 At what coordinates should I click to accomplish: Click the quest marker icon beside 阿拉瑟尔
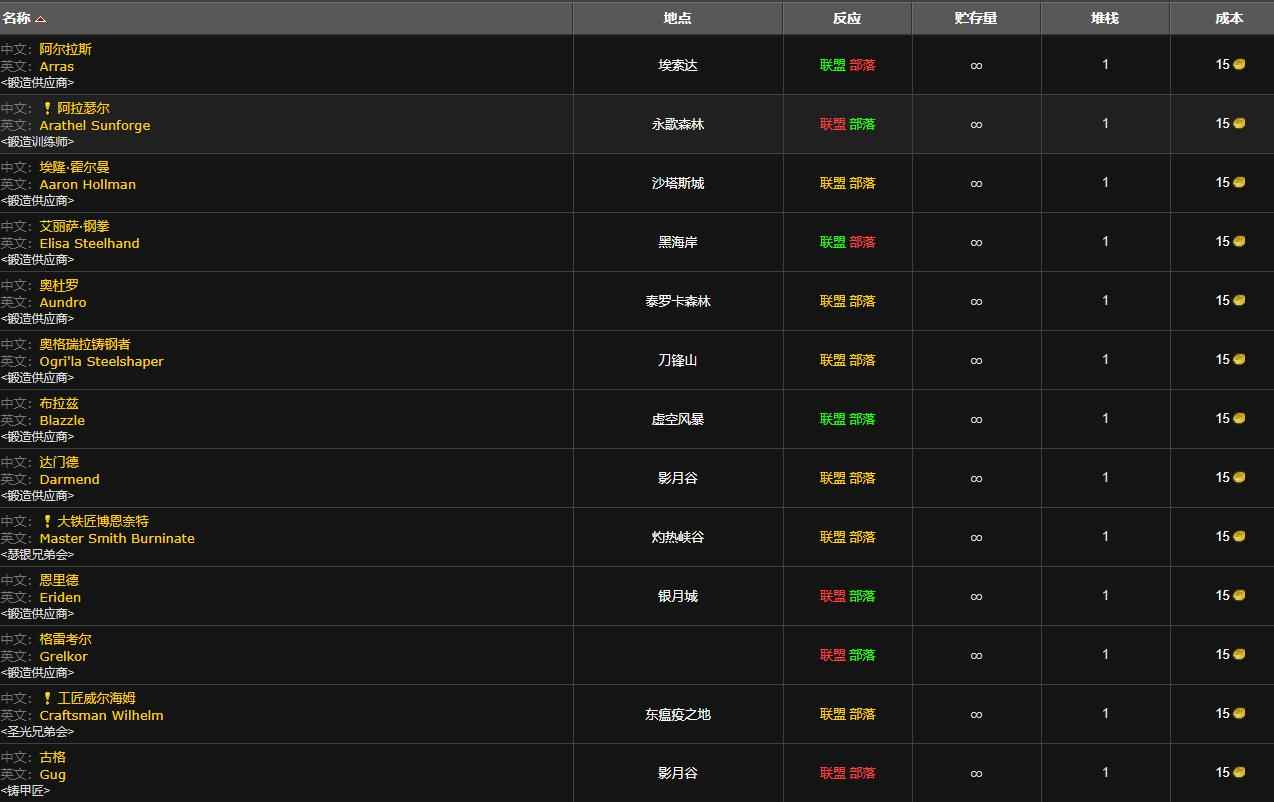tap(47, 108)
